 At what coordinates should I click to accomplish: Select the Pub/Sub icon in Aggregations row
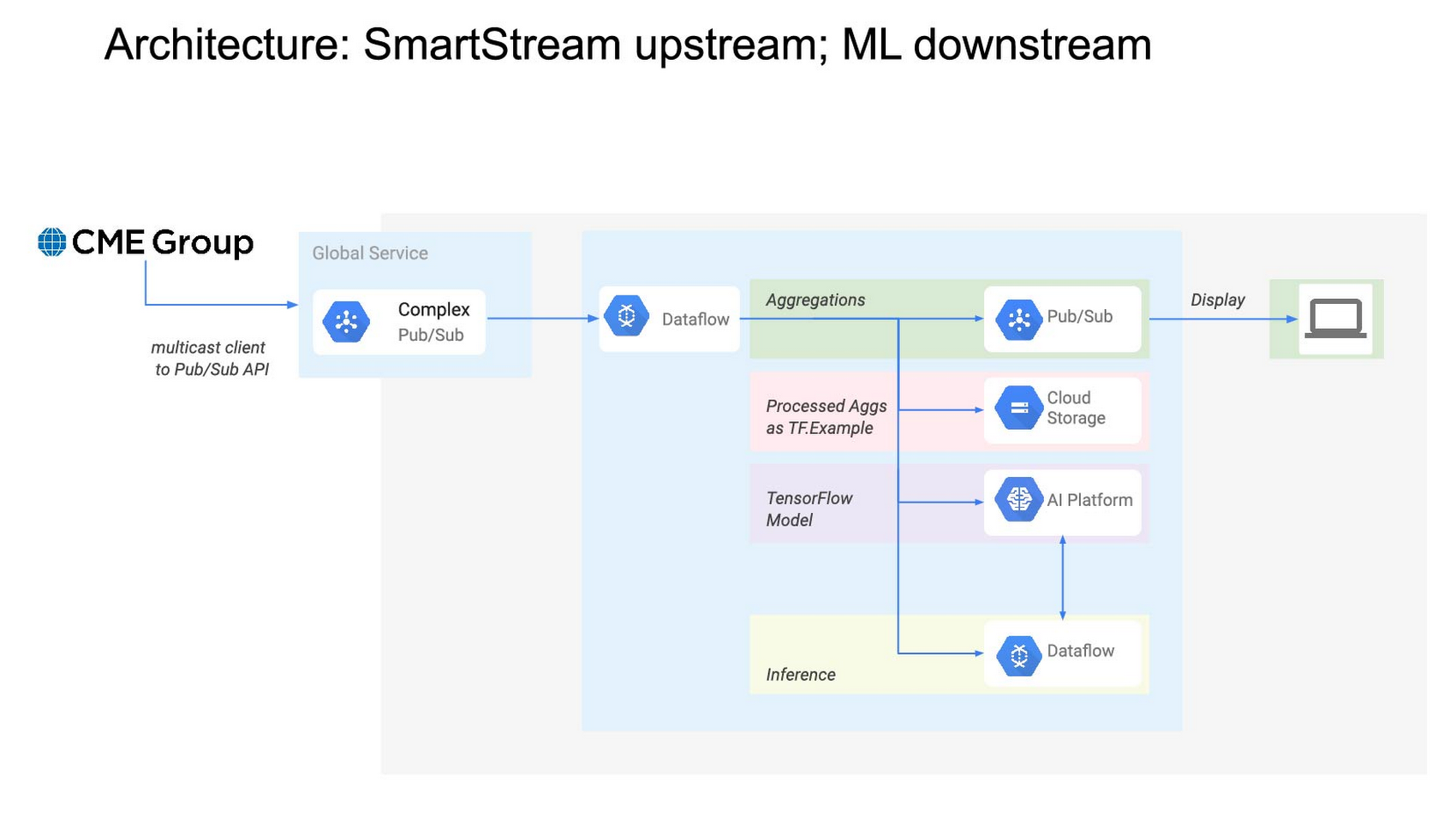(1019, 319)
